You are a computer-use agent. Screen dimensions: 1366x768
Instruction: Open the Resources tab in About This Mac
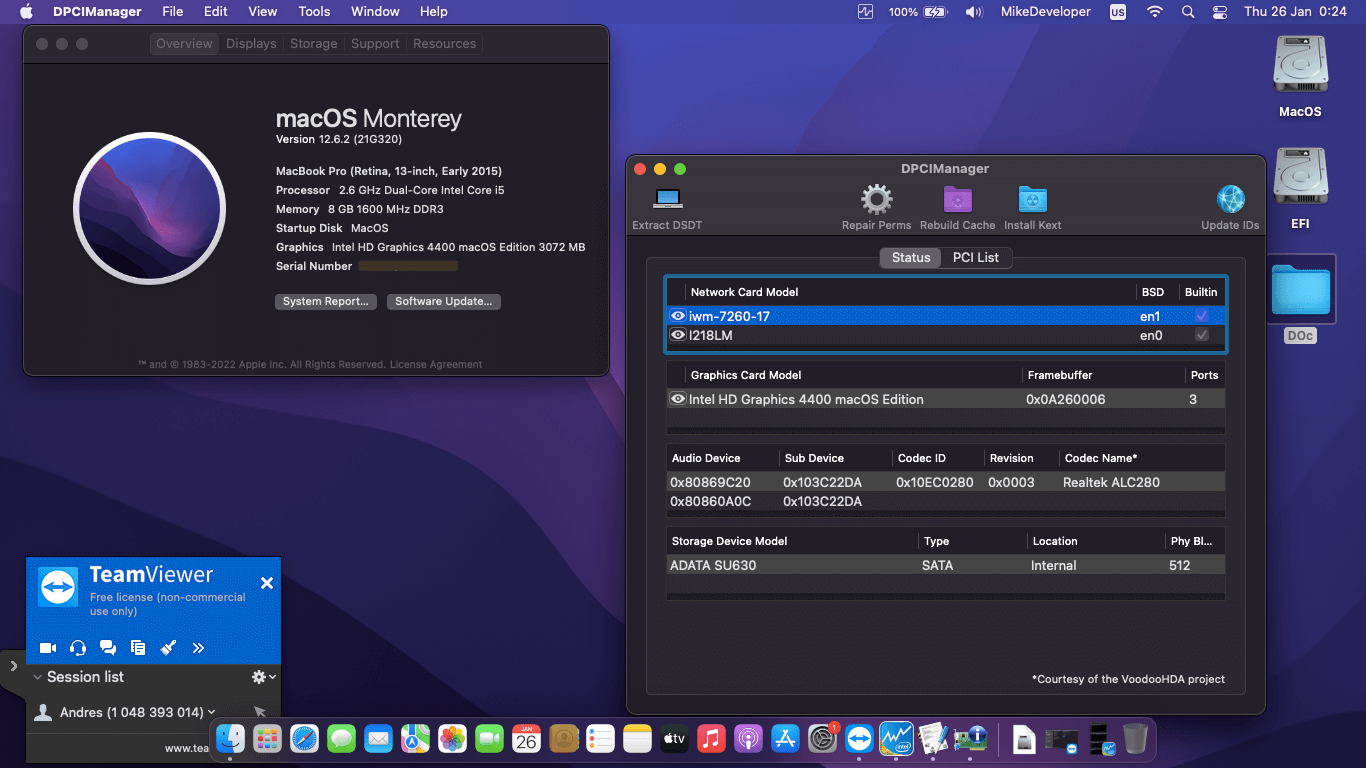click(x=444, y=44)
